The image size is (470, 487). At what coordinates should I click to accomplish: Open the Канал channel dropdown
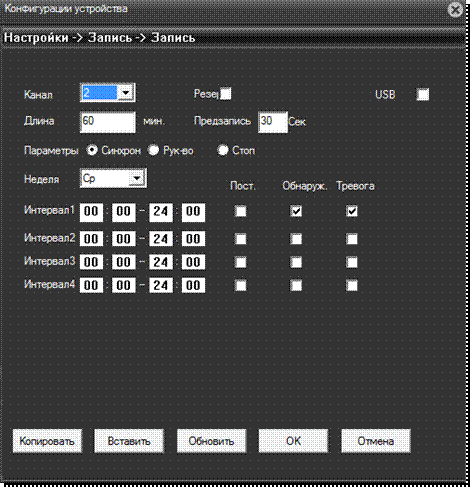(x=126, y=92)
